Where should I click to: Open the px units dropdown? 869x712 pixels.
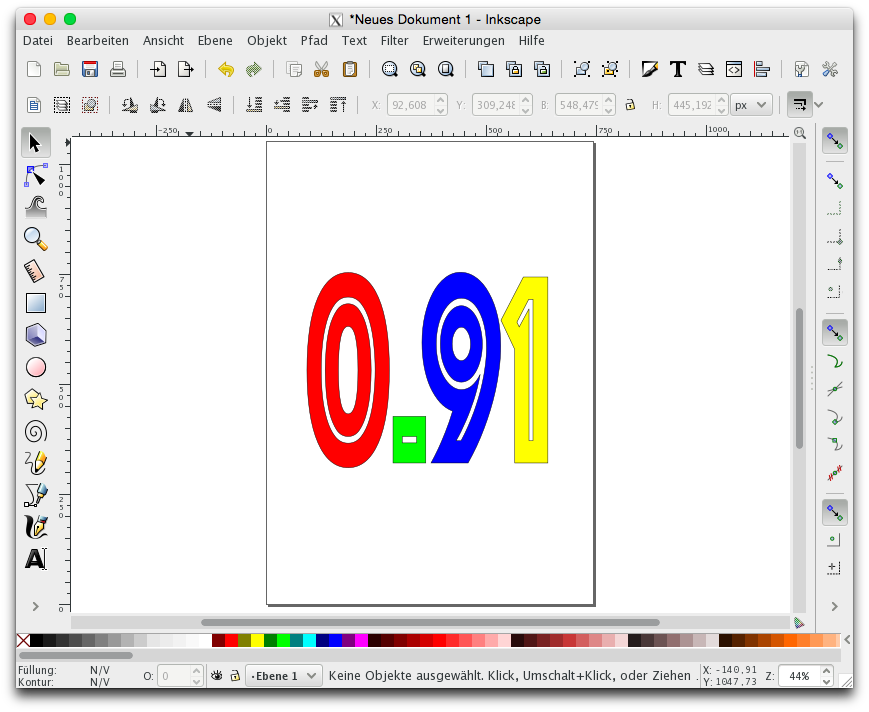[751, 104]
